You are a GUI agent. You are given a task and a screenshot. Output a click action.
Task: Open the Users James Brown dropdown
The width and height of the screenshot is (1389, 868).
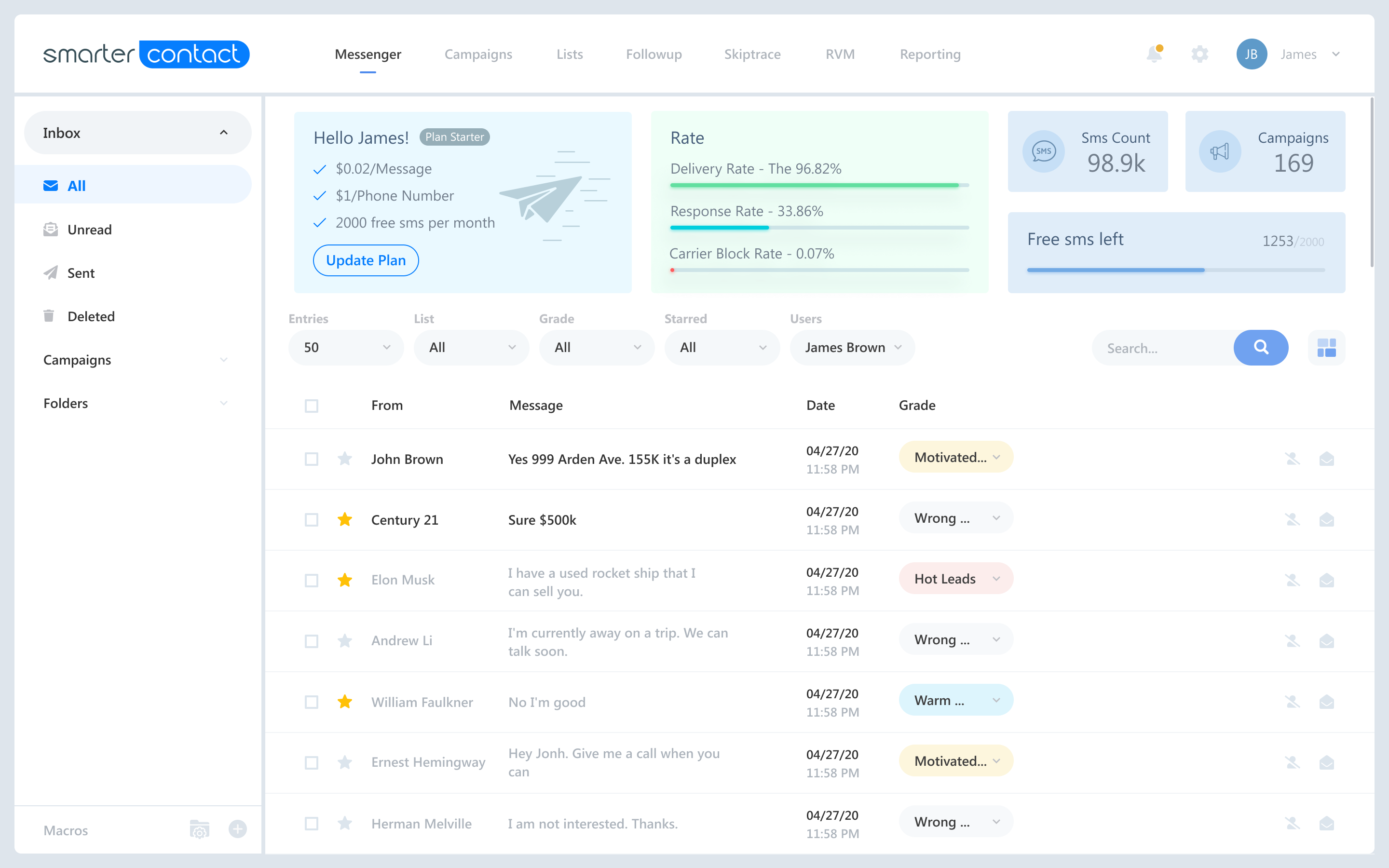point(852,347)
